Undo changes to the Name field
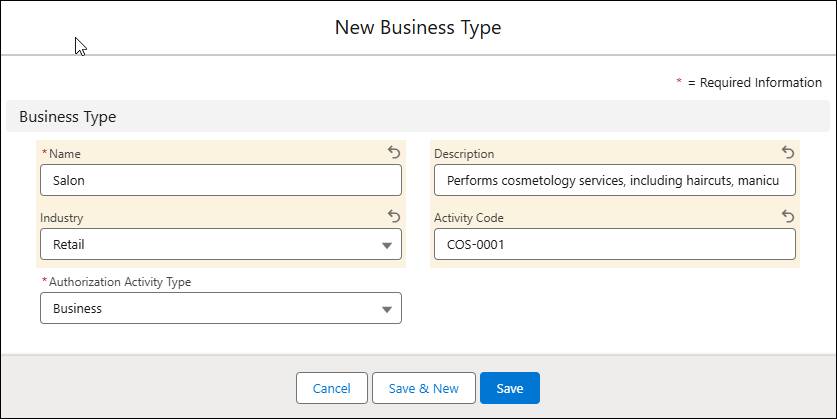 (393, 153)
